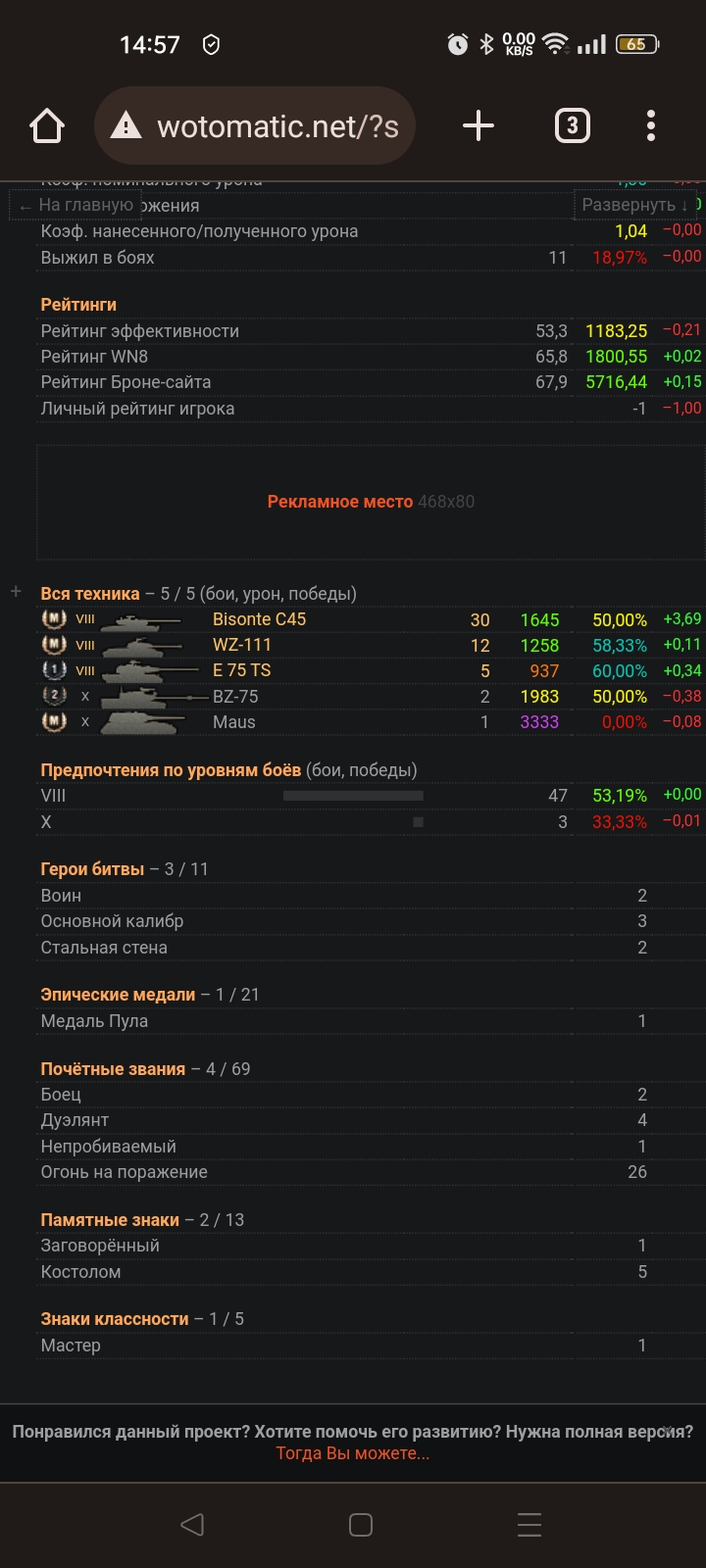This screenshot has width=706, height=1568.
Task: Tap the site security warning triangle icon
Action: (x=126, y=126)
